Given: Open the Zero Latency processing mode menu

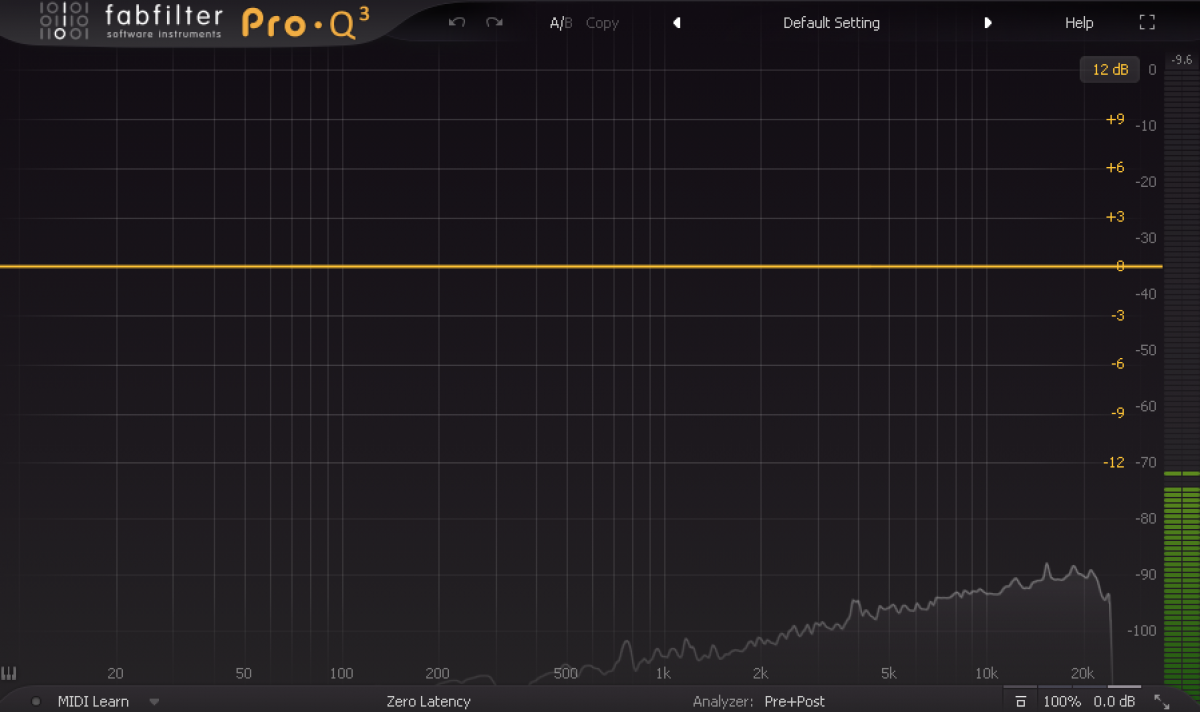Looking at the screenshot, I should [x=428, y=702].
